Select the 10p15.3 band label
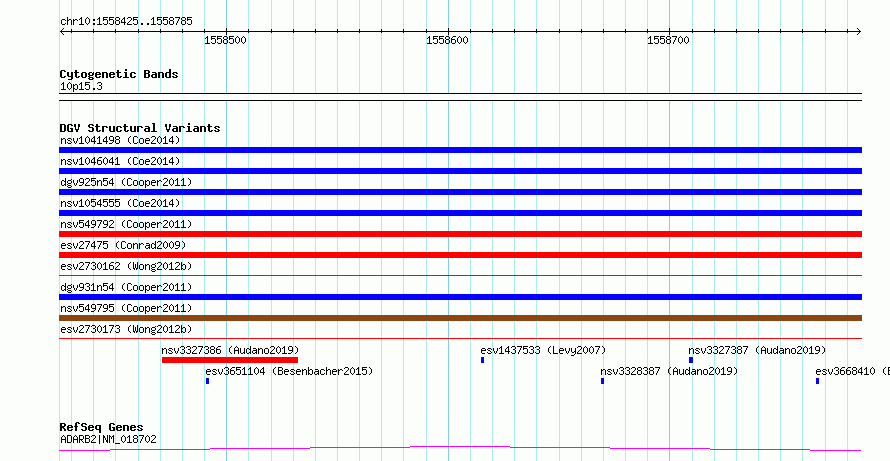 click(81, 87)
